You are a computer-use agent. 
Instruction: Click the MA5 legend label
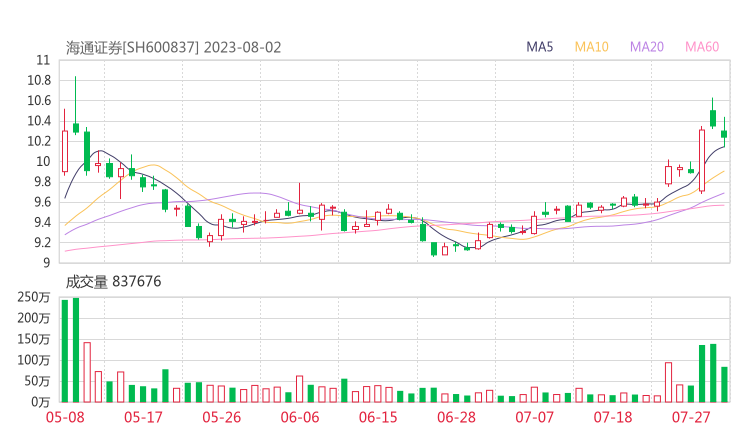539,47
